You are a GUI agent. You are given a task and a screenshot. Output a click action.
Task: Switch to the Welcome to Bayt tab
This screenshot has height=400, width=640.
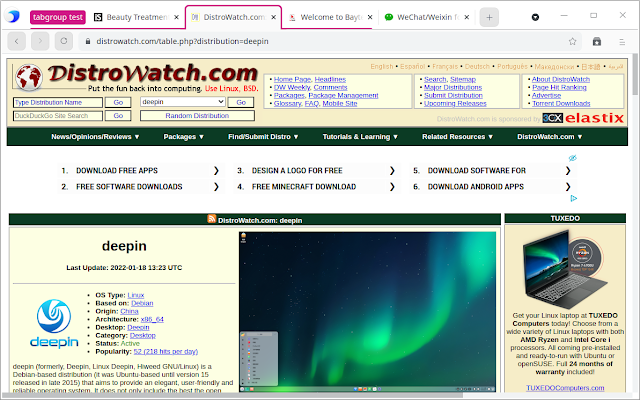point(331,17)
